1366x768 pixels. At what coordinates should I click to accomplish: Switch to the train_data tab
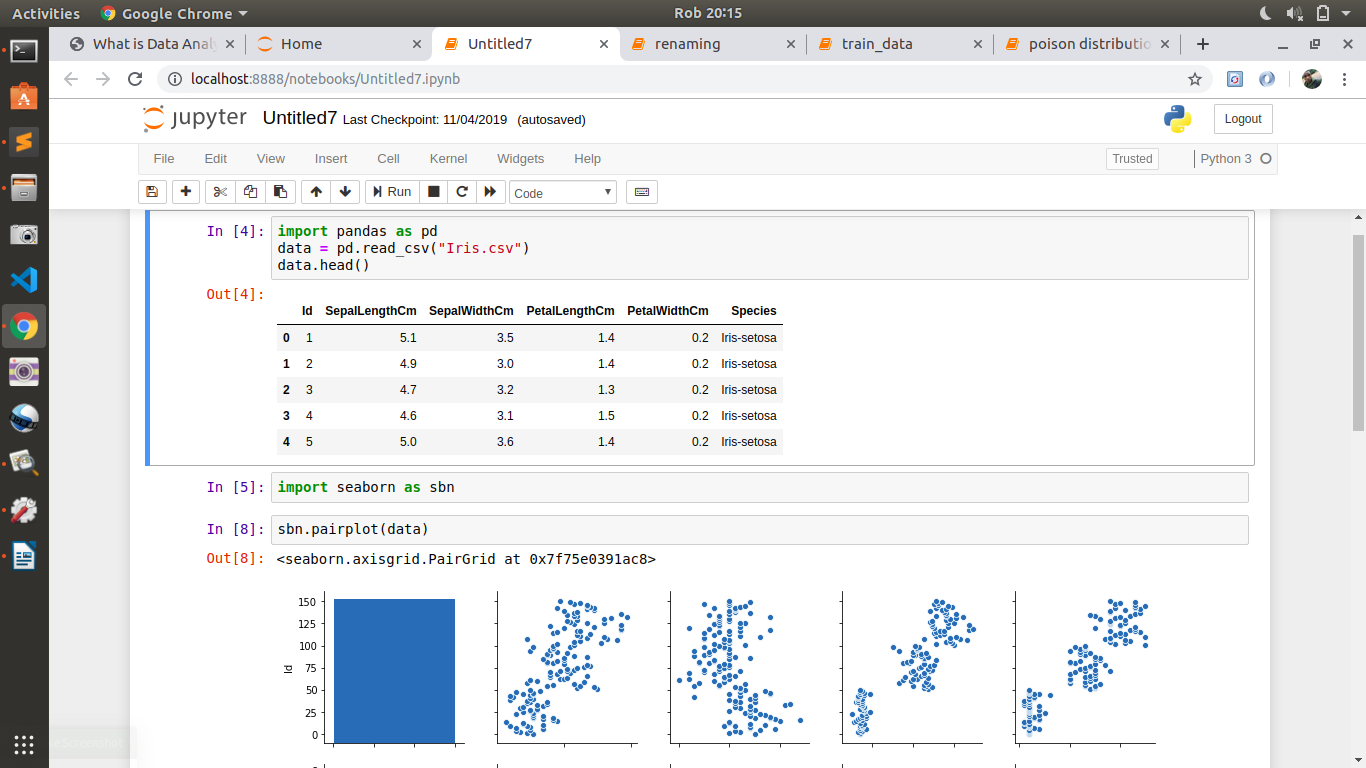(x=877, y=44)
